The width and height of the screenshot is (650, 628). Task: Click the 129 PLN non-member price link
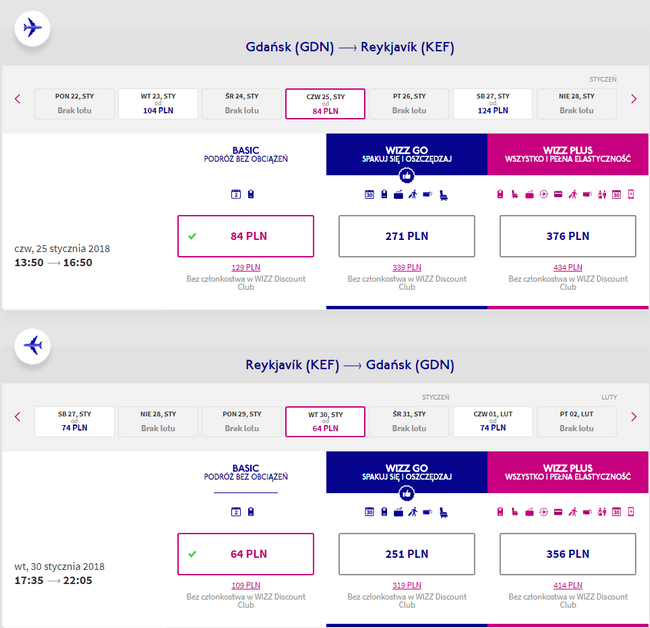point(246,267)
